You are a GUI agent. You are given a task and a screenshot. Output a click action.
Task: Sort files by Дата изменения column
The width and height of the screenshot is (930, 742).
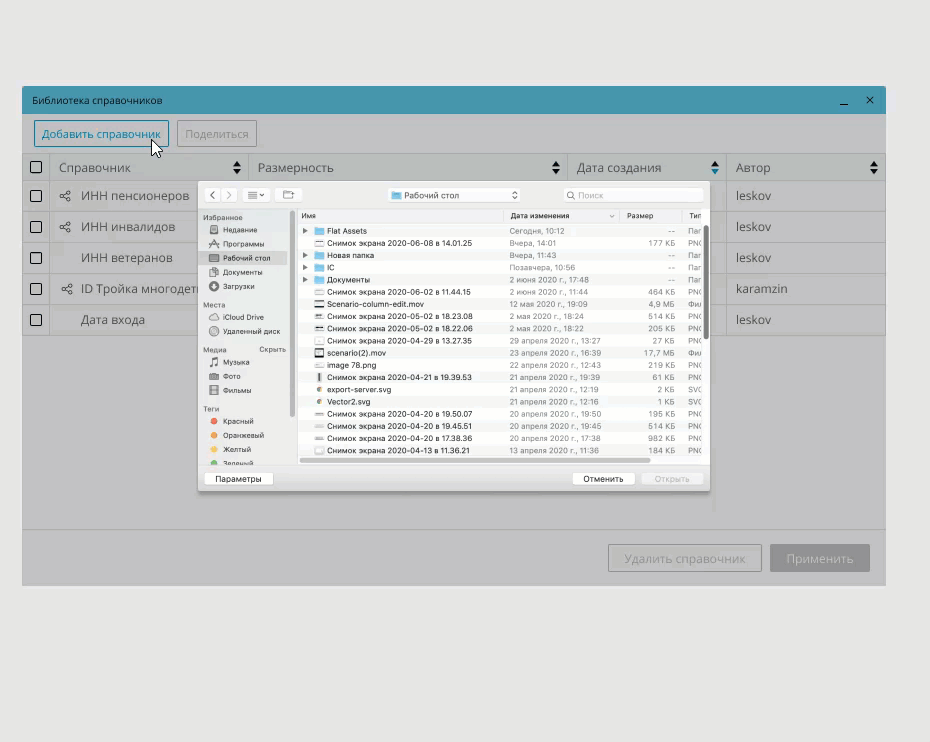(x=540, y=216)
